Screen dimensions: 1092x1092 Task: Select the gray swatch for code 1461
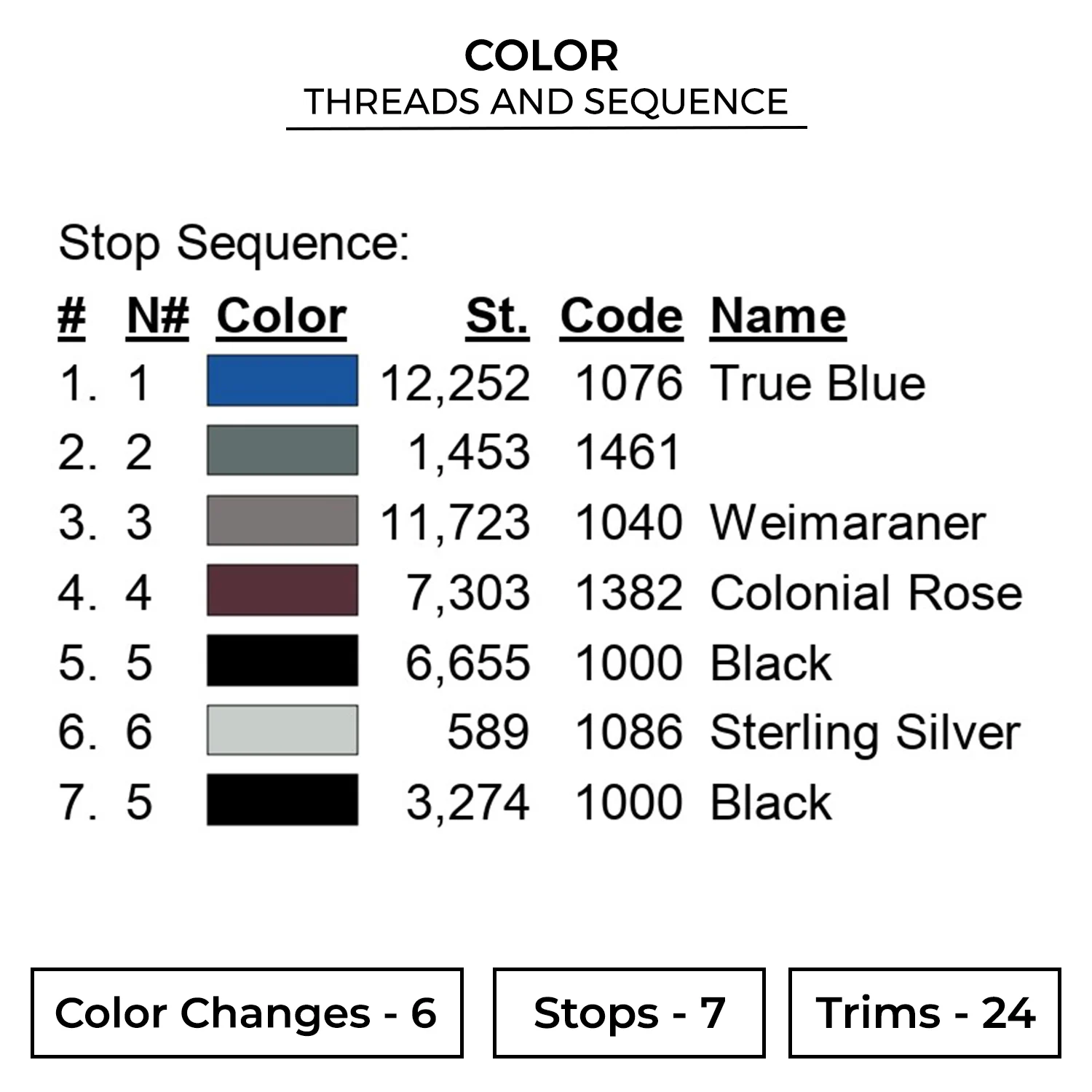[x=282, y=451]
